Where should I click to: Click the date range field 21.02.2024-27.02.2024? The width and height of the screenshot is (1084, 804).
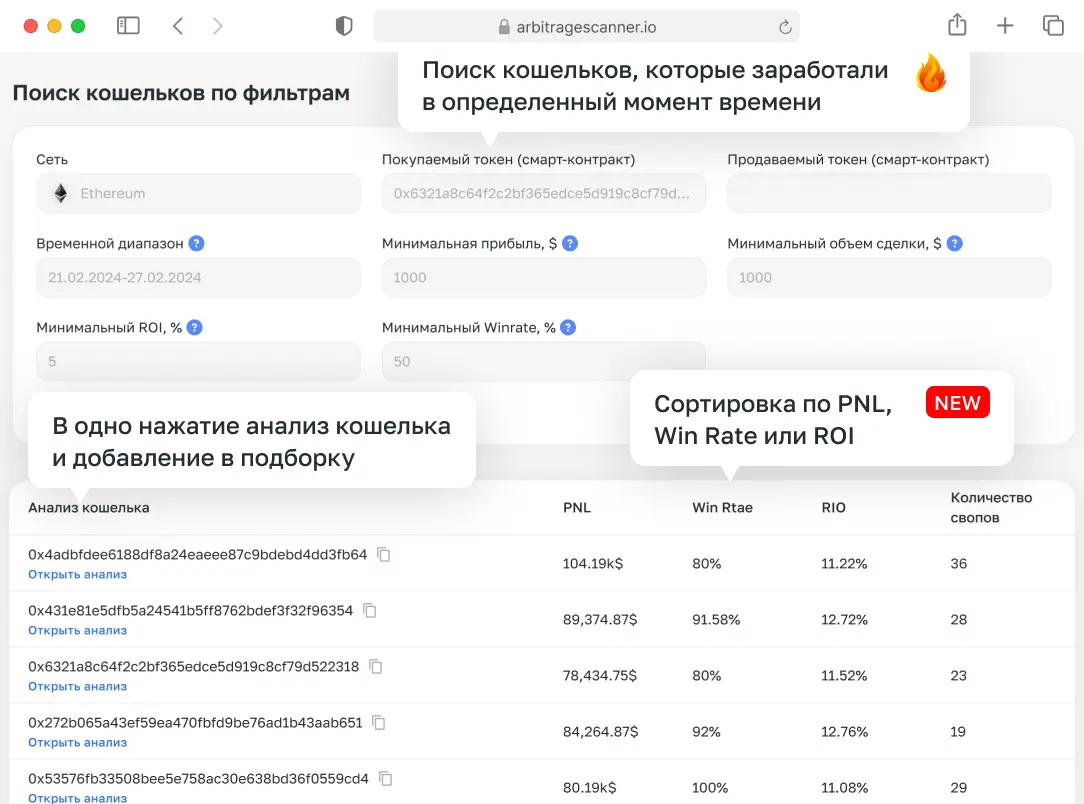[198, 277]
